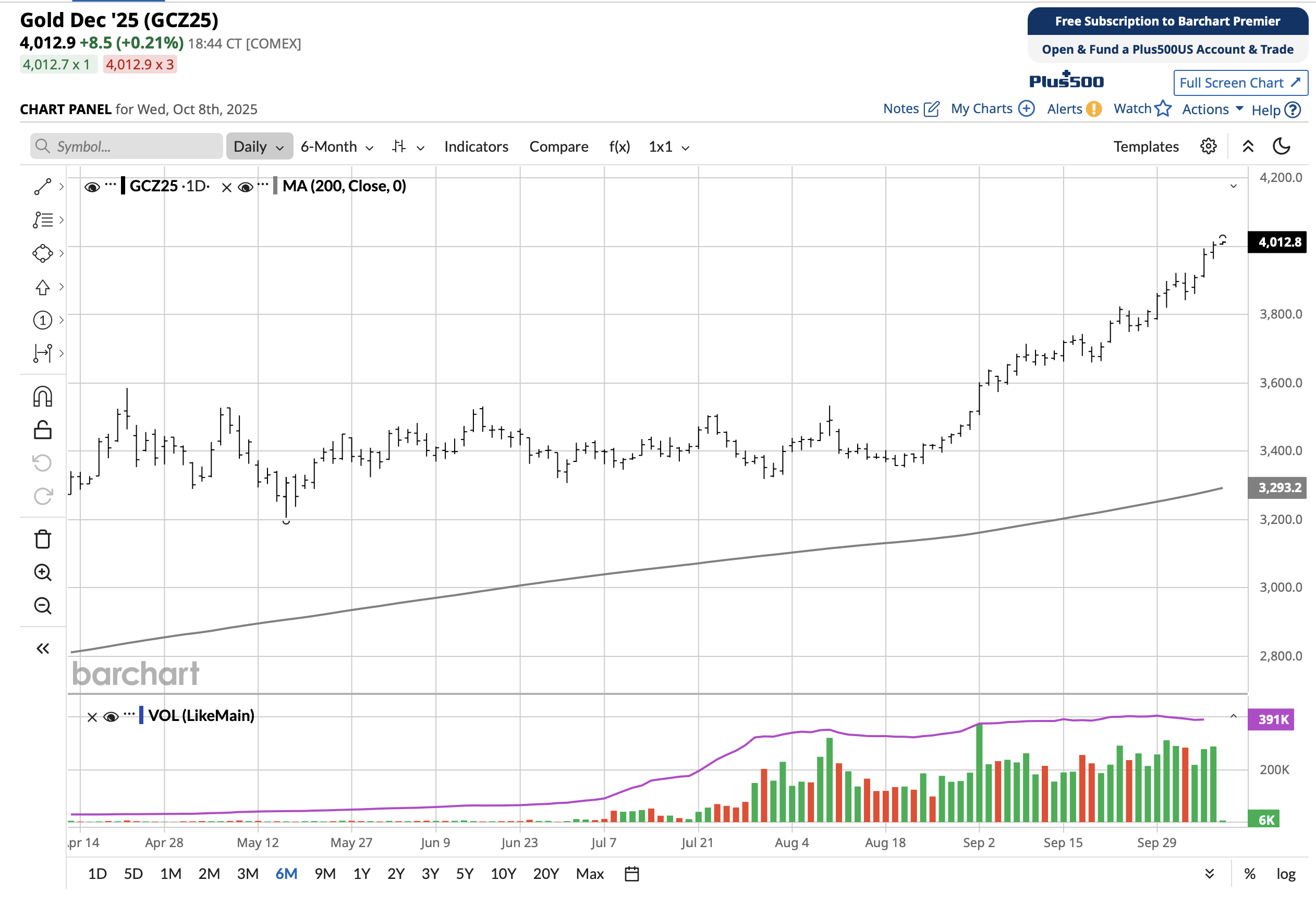Toggle visibility of MA 200 indicator
The image size is (1316, 905).
coord(245,187)
